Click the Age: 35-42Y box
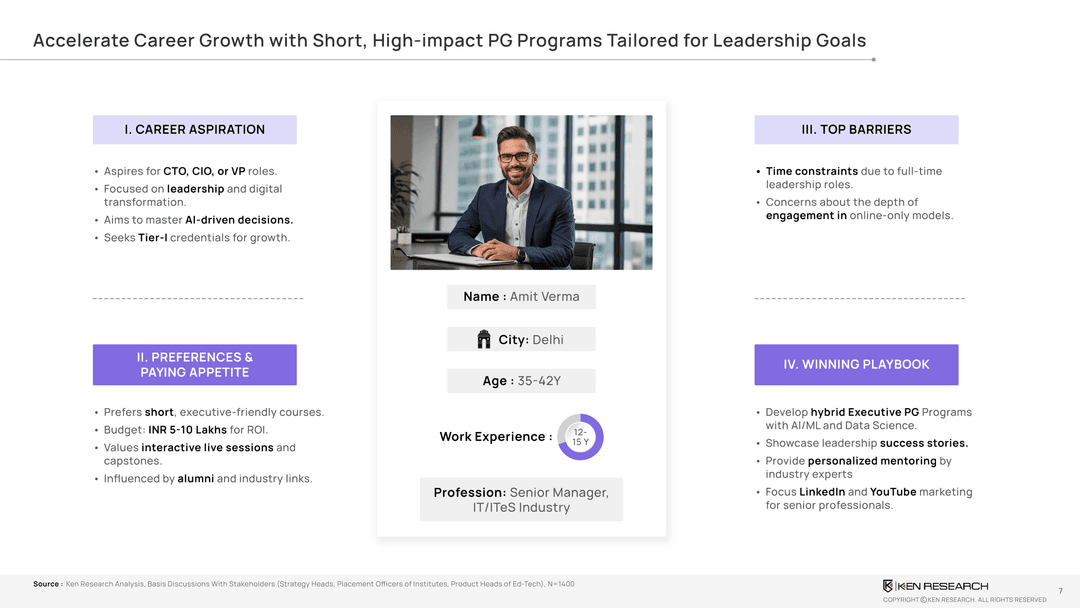The image size is (1080, 608). pyautogui.click(x=521, y=381)
